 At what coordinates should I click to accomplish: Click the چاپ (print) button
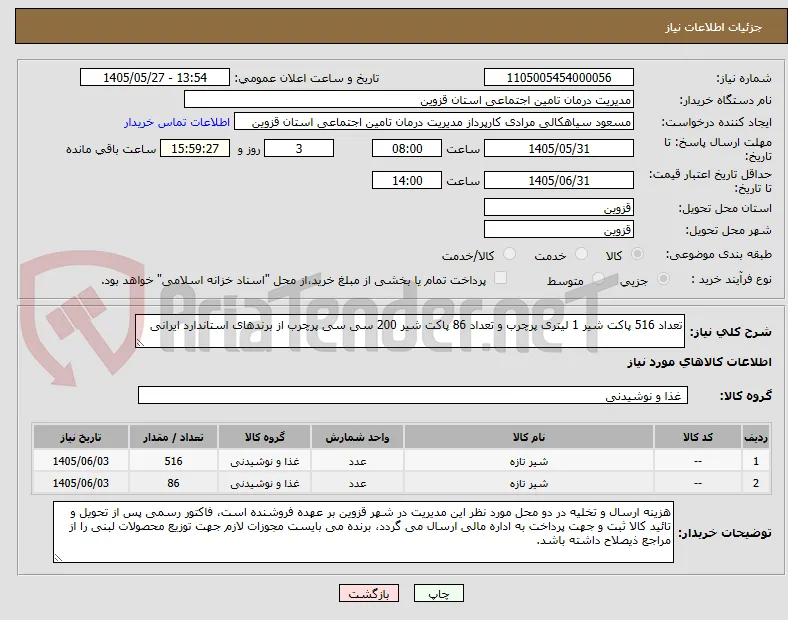[438, 593]
